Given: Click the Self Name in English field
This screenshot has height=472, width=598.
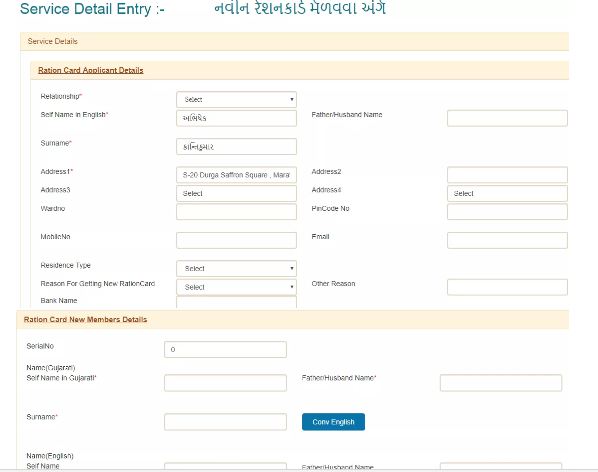Looking at the screenshot, I should (236, 118).
